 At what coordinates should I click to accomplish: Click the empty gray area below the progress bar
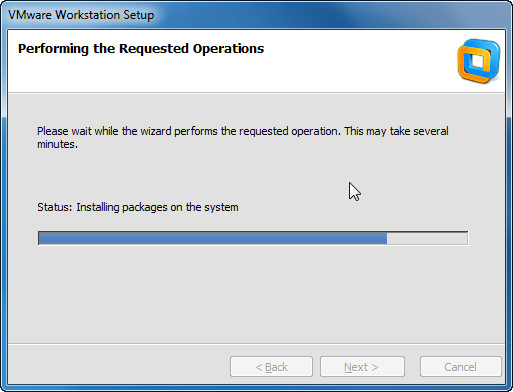[x=256, y=293]
